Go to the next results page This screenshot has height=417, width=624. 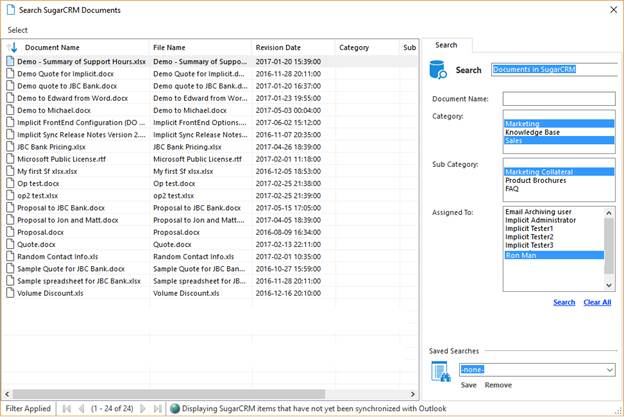coord(145,408)
